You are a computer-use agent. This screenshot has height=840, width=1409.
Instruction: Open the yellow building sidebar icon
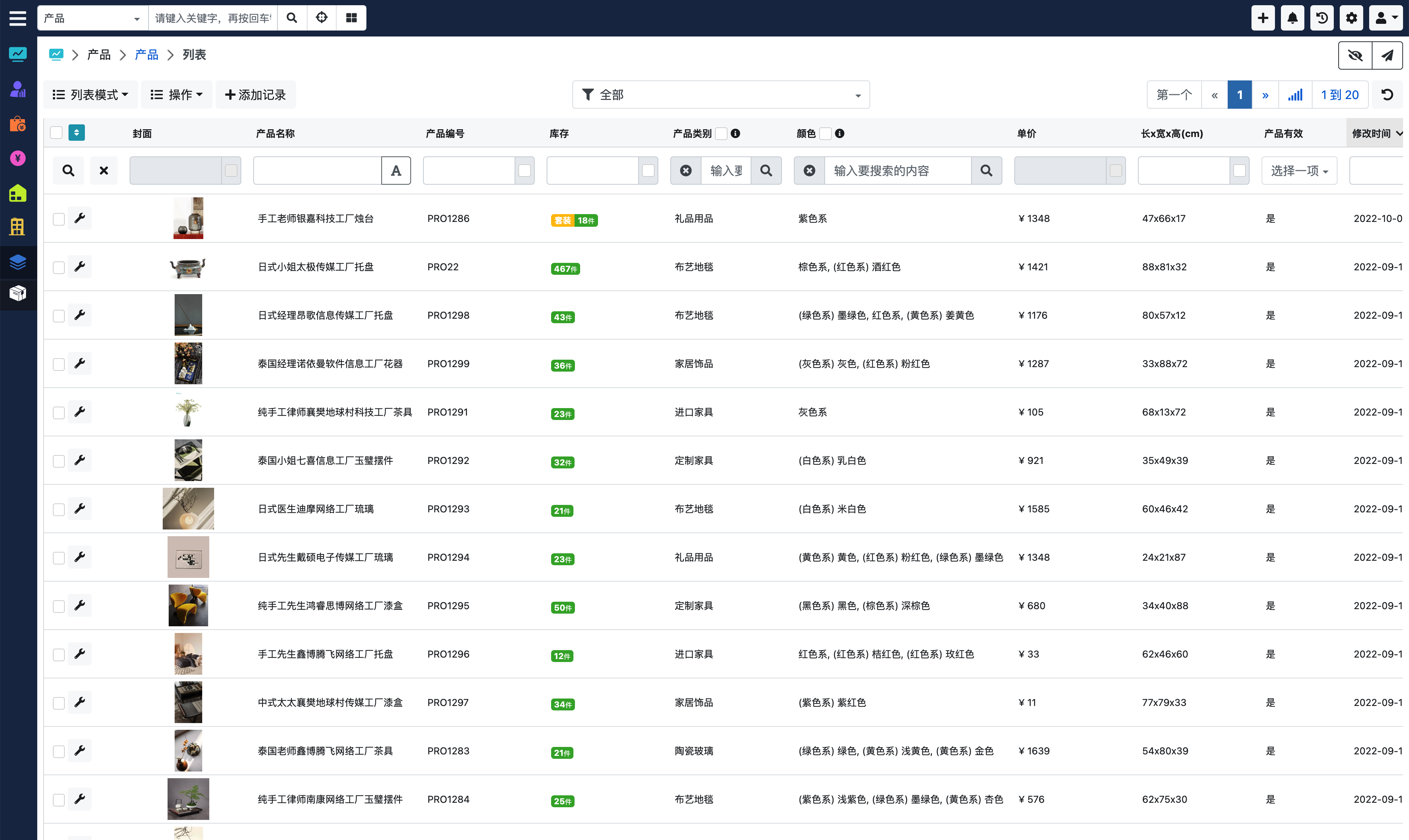click(x=18, y=227)
